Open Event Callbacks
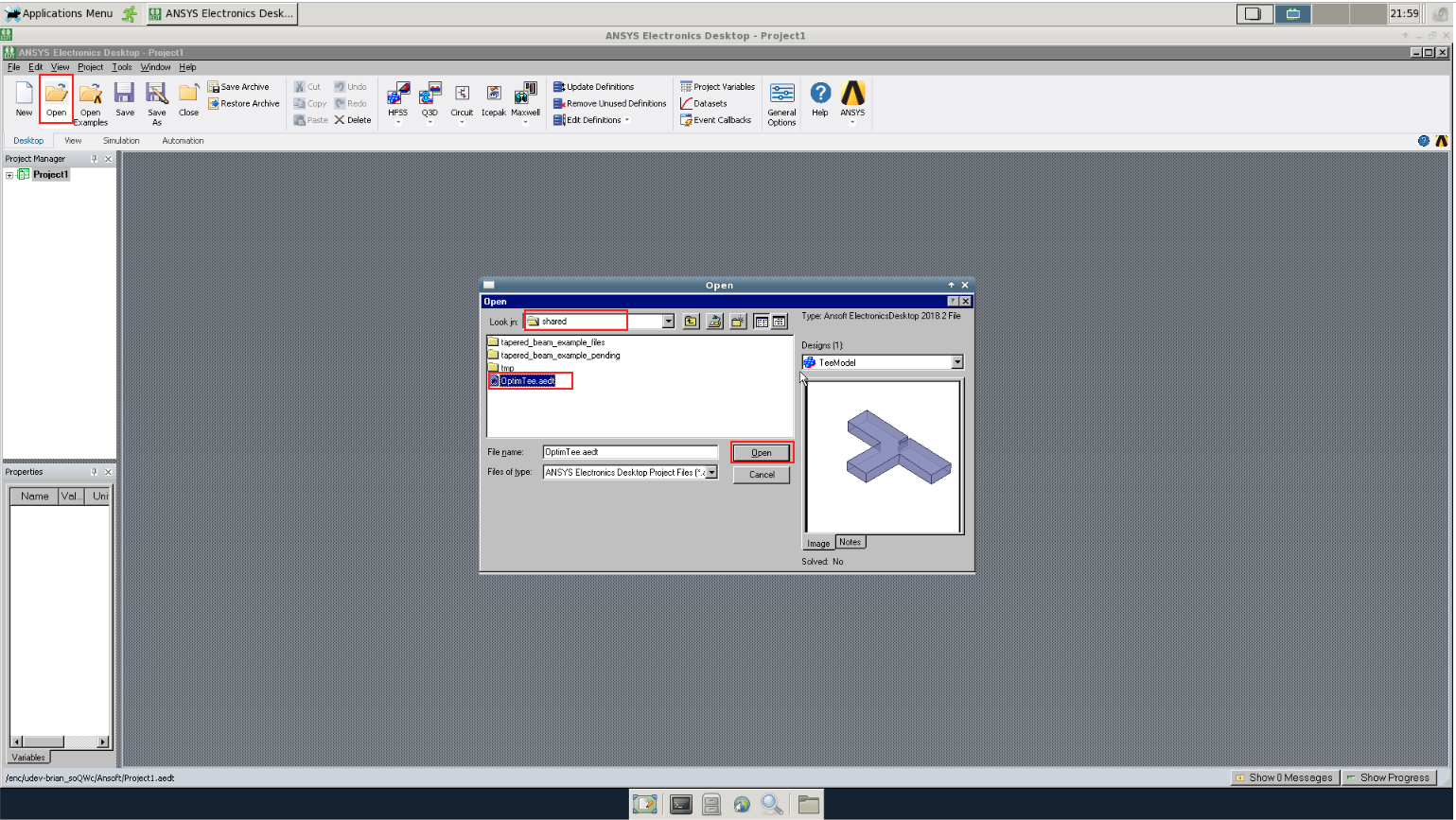Image resolution: width=1456 pixels, height=820 pixels. point(715,120)
